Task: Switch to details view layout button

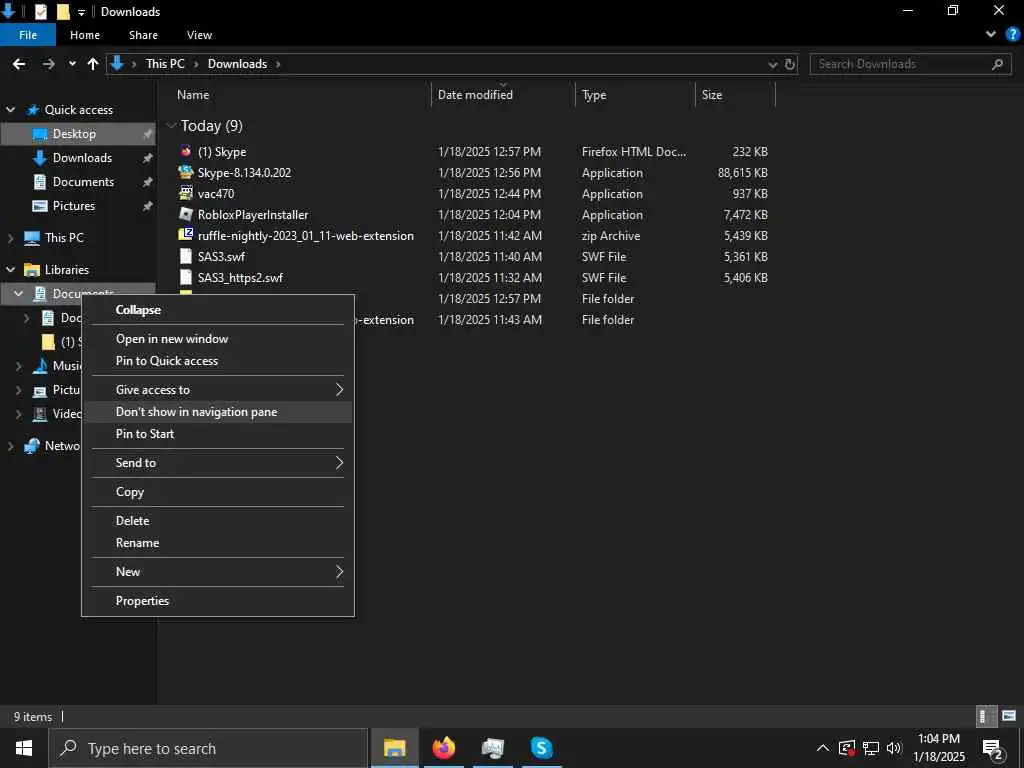Action: (x=986, y=716)
